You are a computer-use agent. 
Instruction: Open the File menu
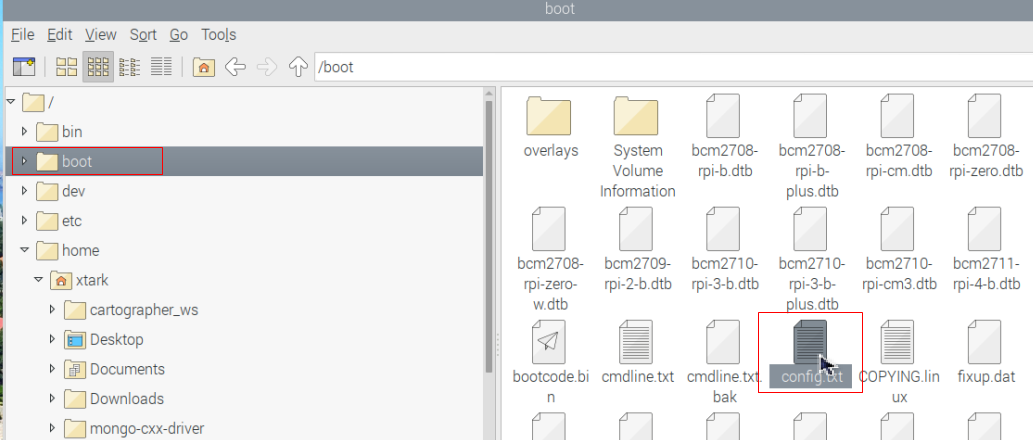[x=22, y=35]
